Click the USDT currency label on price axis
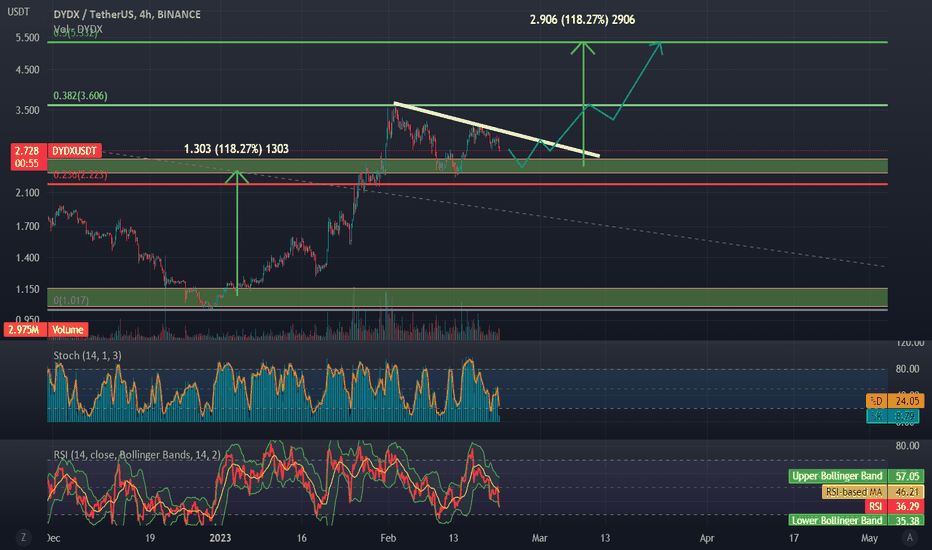 tap(18, 11)
